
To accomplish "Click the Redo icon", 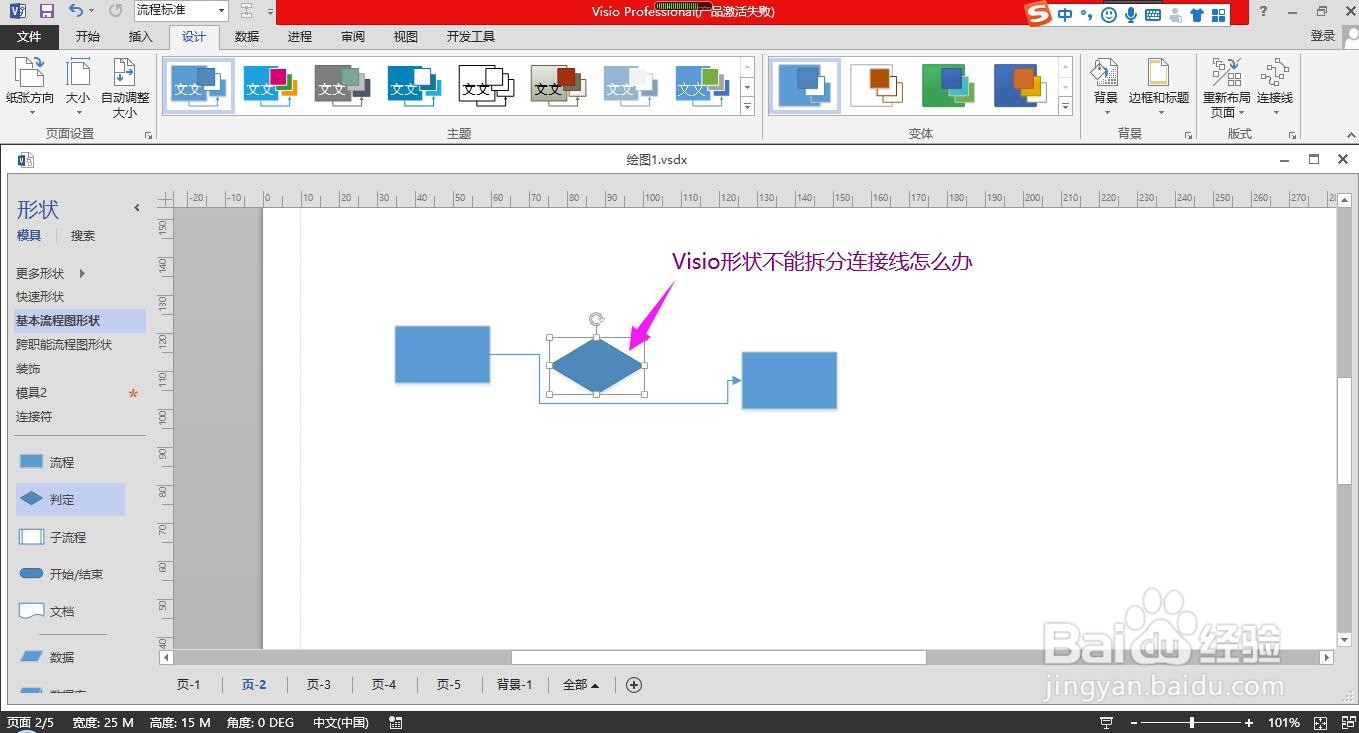I will (115, 11).
